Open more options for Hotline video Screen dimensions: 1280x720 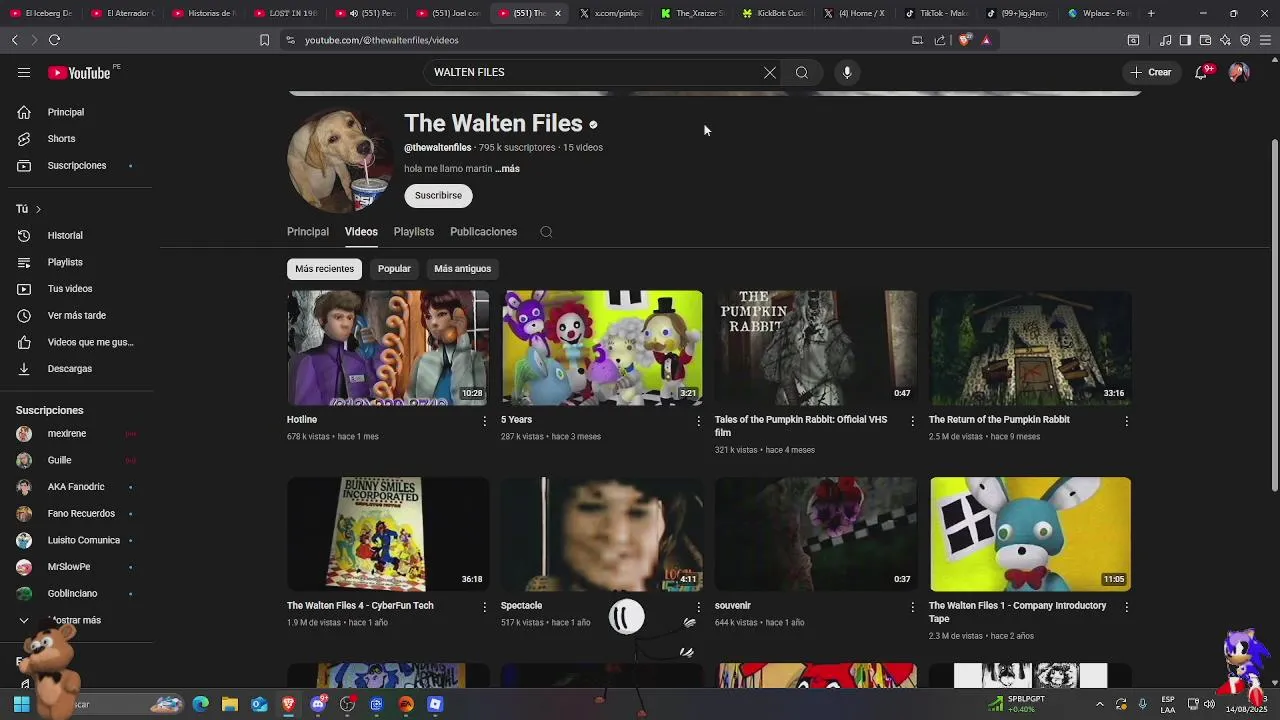click(x=485, y=421)
